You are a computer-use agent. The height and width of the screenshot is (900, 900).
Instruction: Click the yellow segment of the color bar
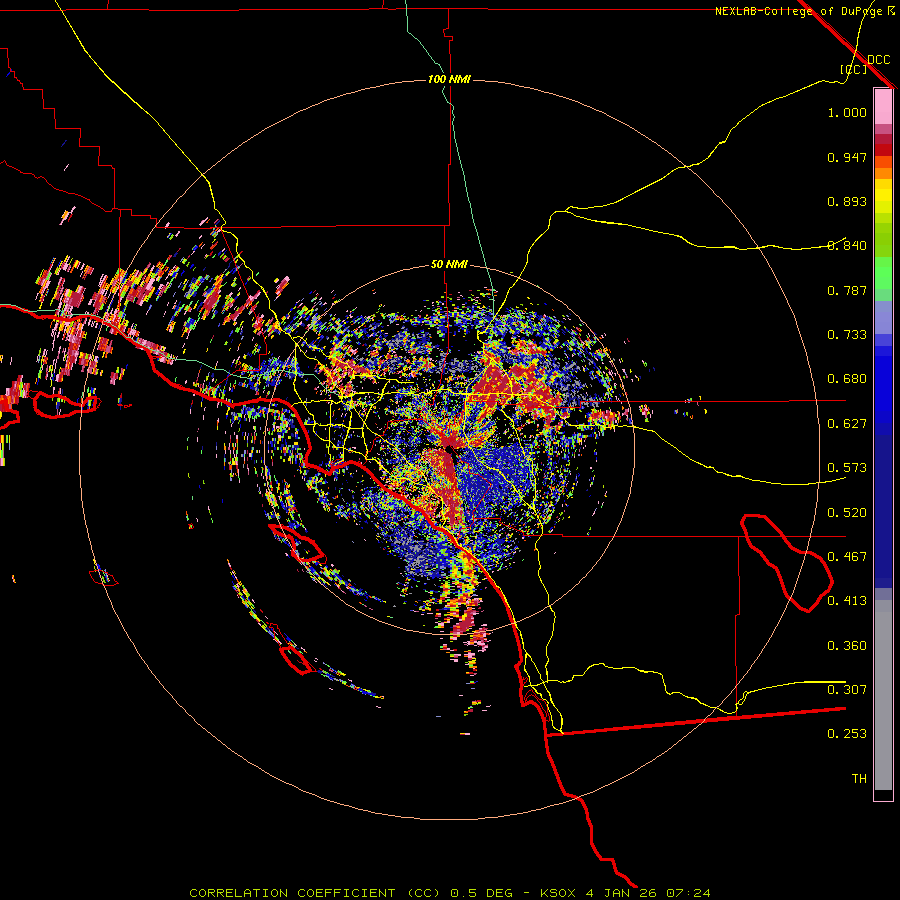(x=883, y=197)
